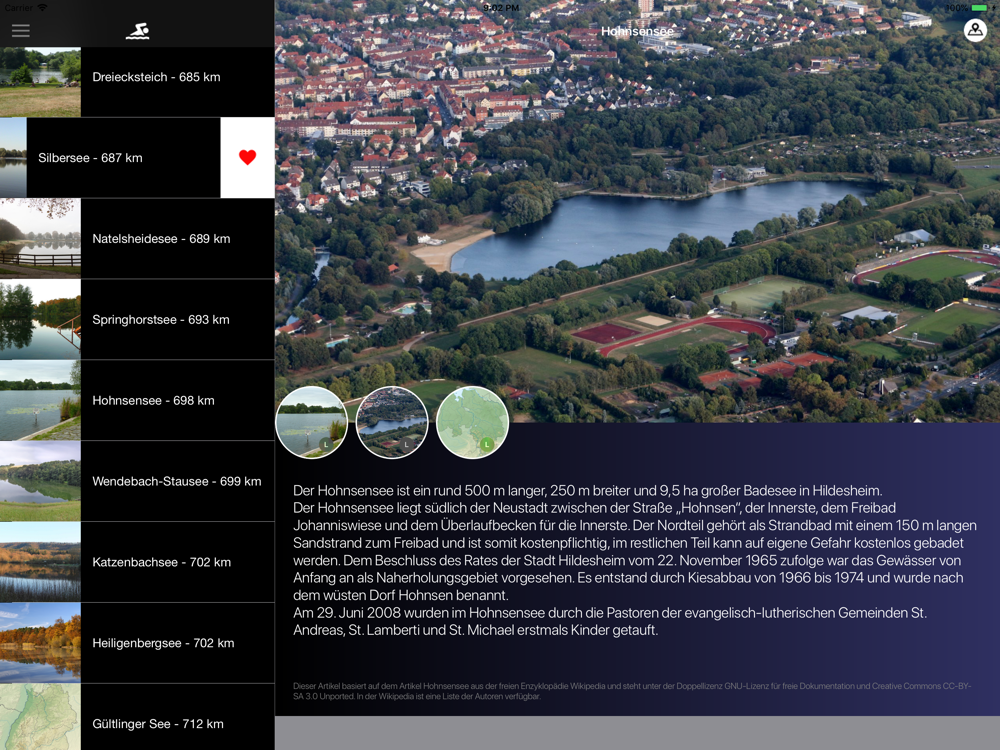1000x750 pixels.
Task: Open Hohnsensee list thumbnail image
Action: (40, 401)
